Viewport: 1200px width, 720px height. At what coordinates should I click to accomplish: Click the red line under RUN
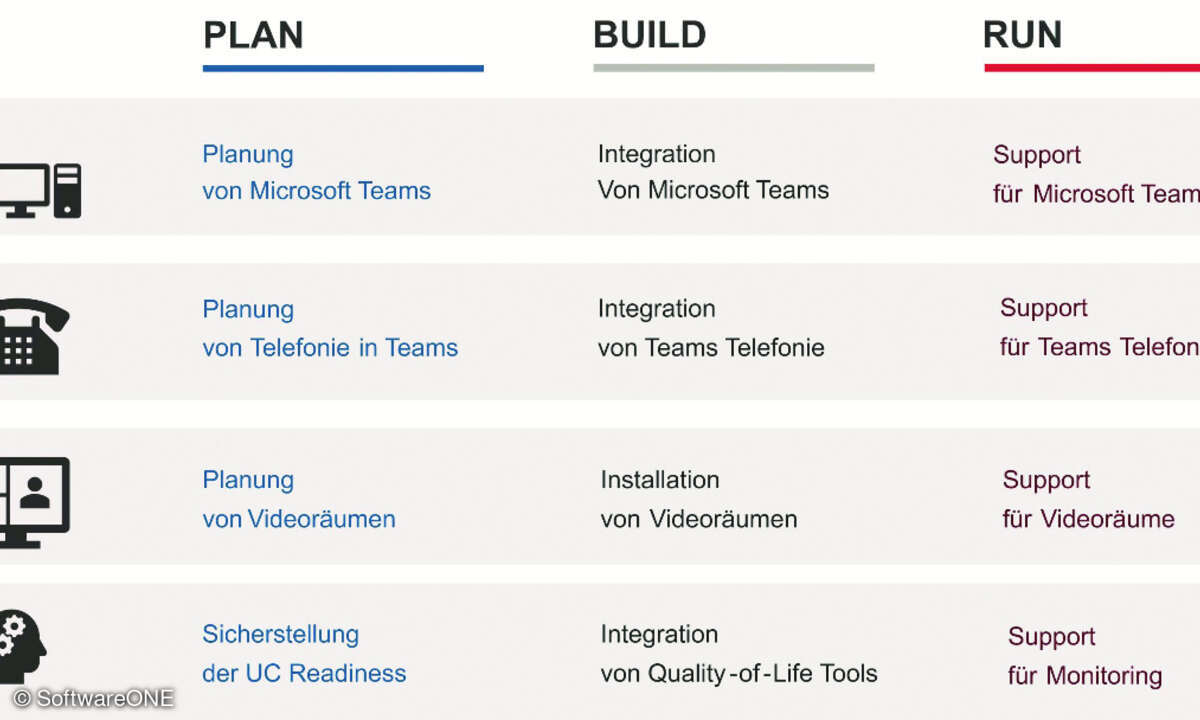[x=1092, y=68]
